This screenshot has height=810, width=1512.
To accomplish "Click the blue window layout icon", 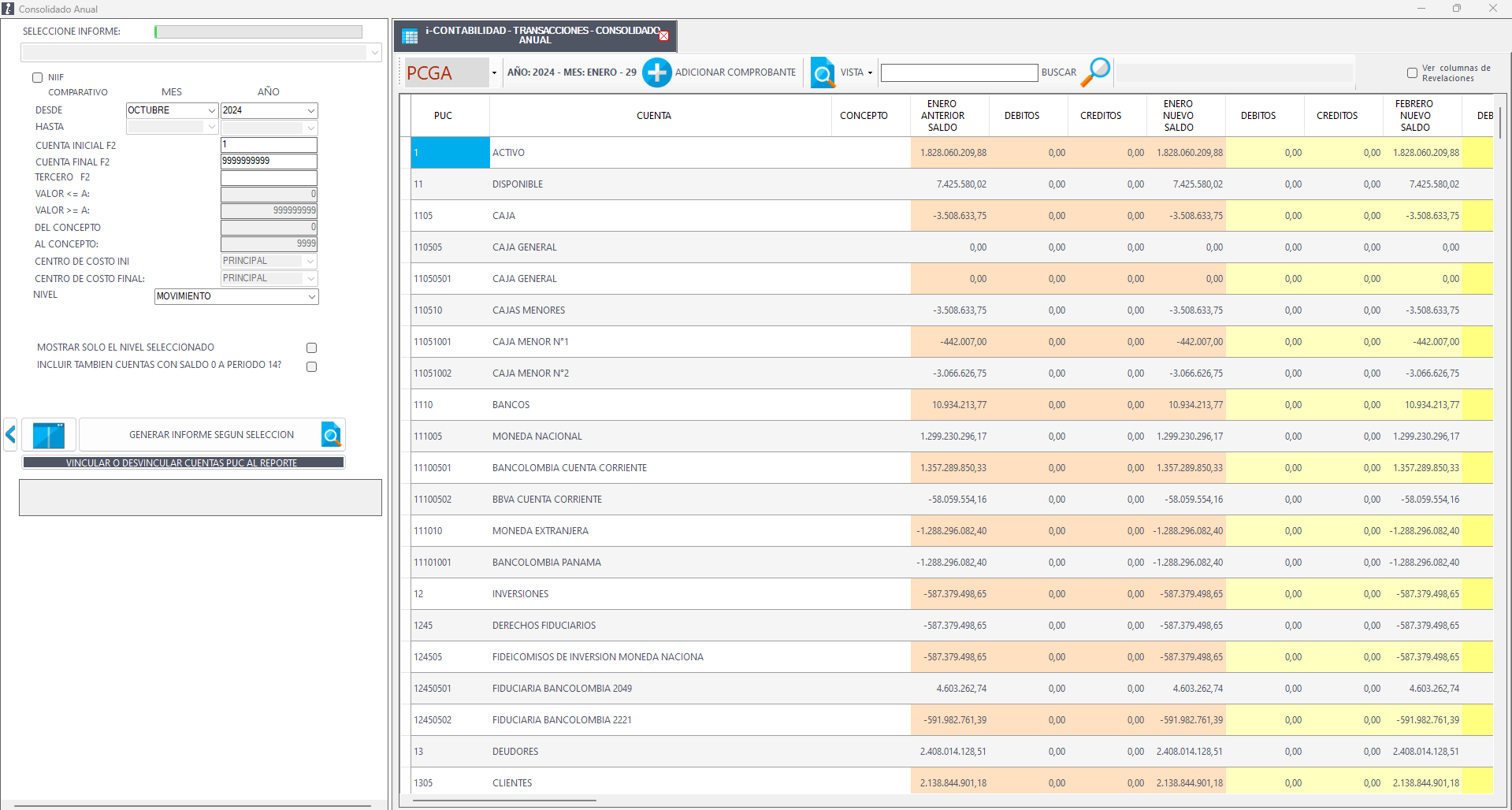I will point(49,435).
